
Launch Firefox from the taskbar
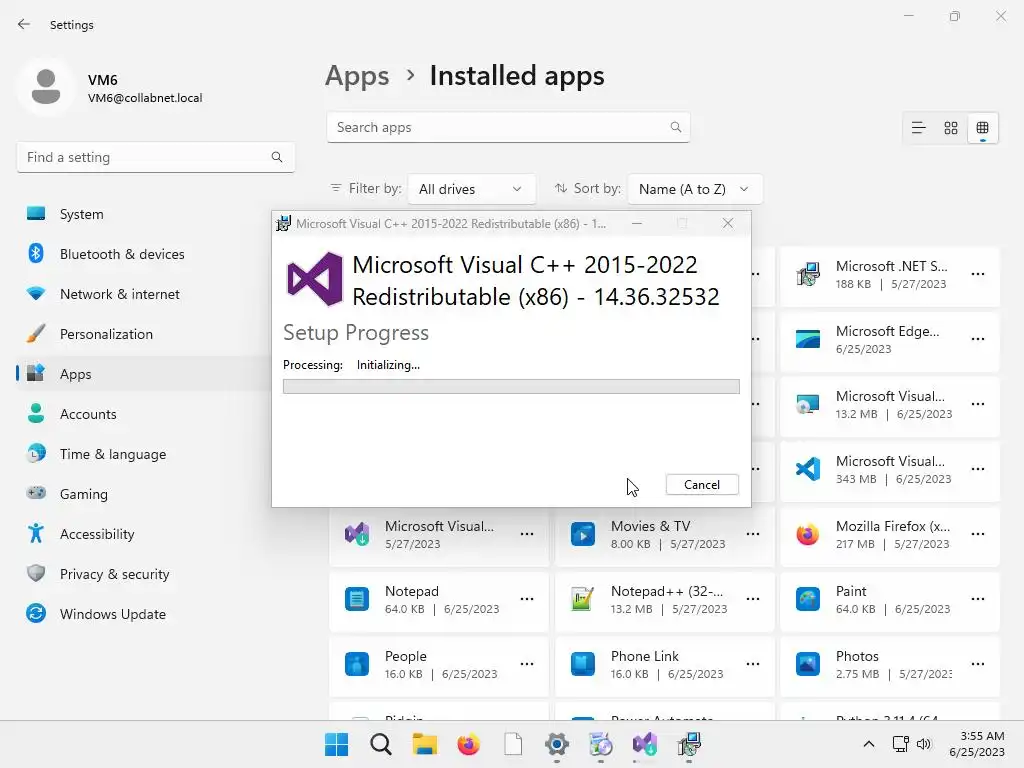click(468, 744)
